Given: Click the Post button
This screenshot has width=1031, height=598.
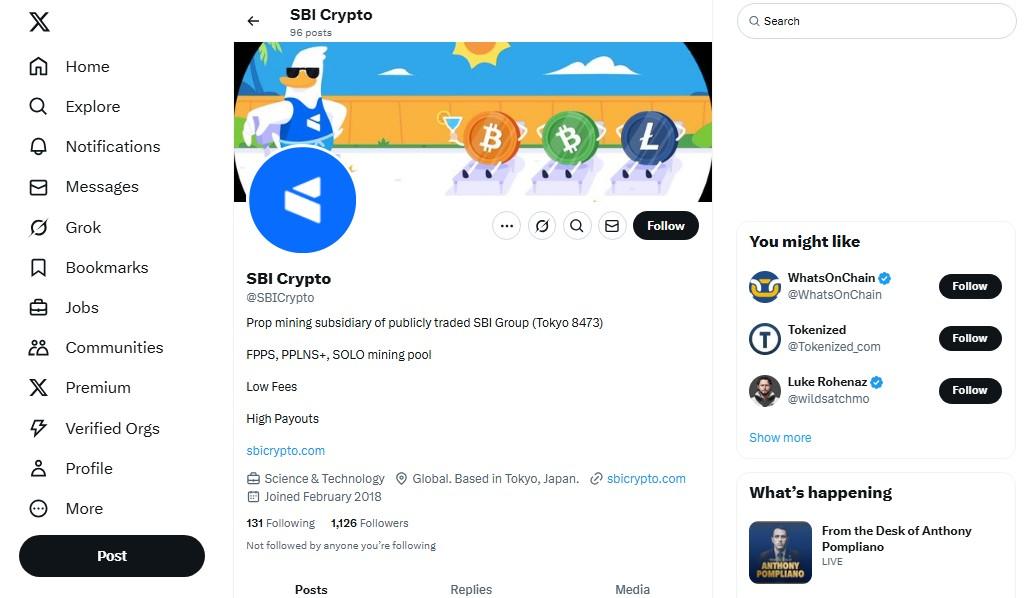Looking at the screenshot, I should [112, 556].
